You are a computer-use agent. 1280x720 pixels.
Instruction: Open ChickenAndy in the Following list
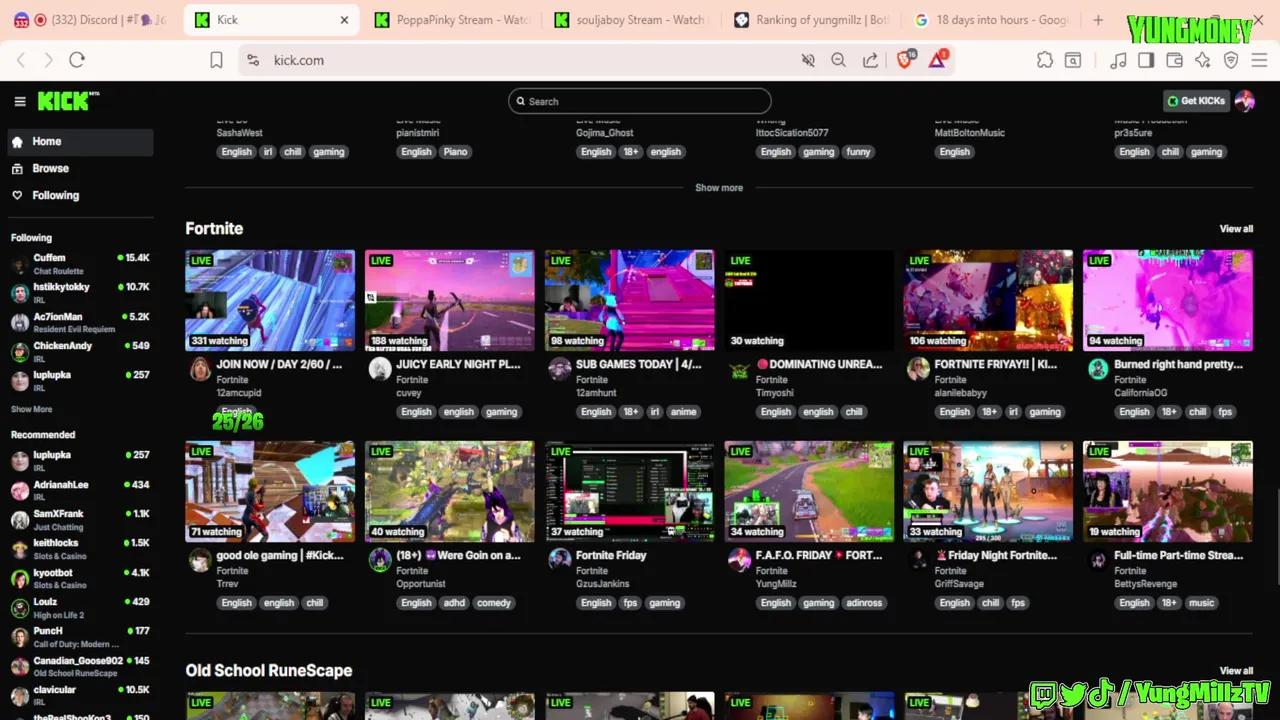tap(80, 351)
